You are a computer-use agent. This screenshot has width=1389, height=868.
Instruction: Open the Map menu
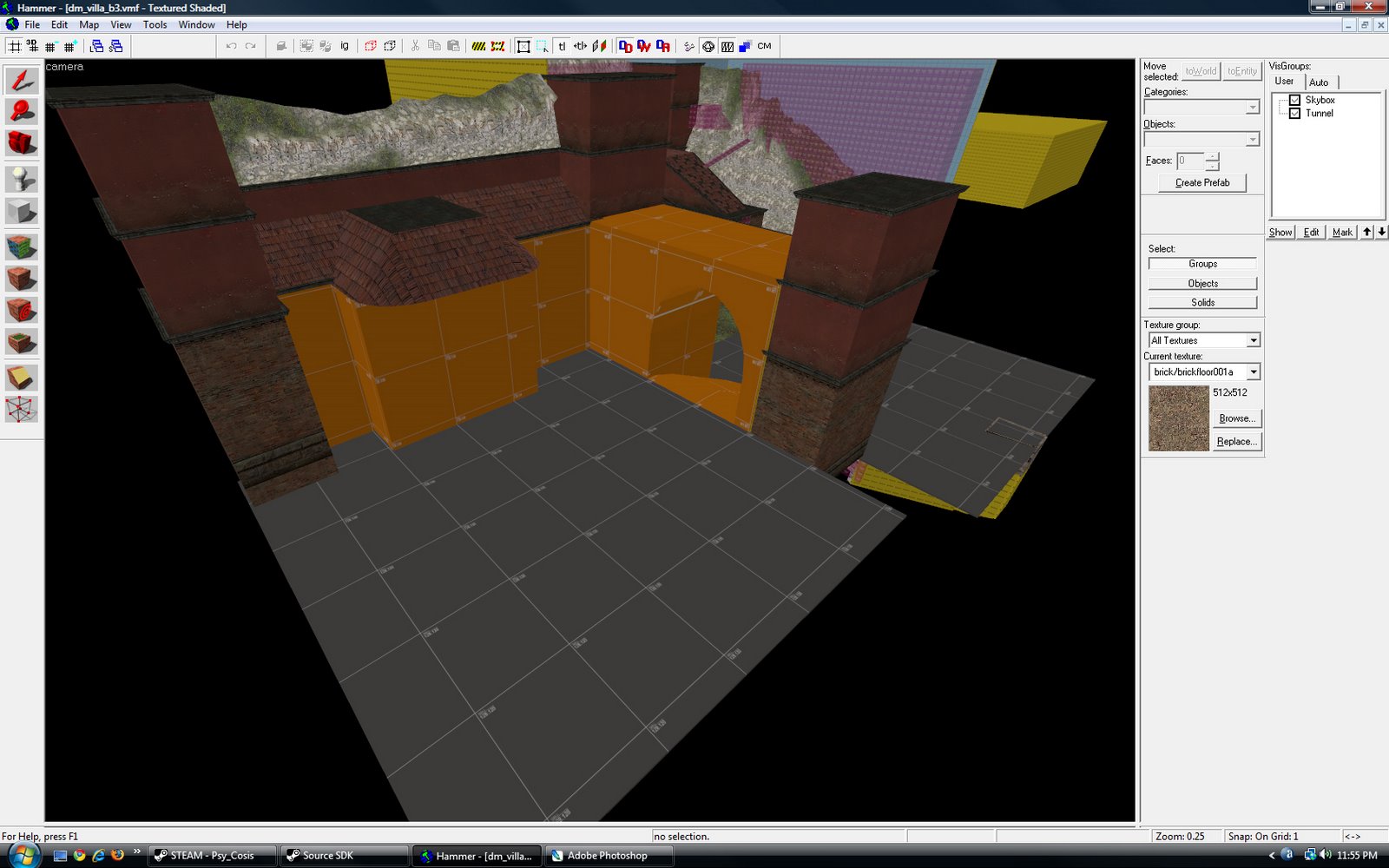tap(89, 24)
